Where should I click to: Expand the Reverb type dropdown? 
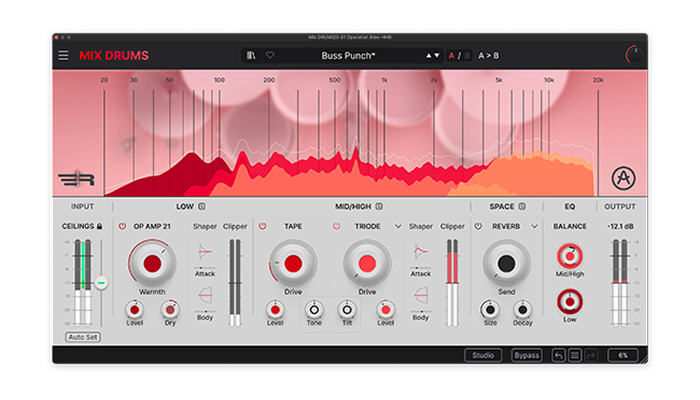pos(537,227)
